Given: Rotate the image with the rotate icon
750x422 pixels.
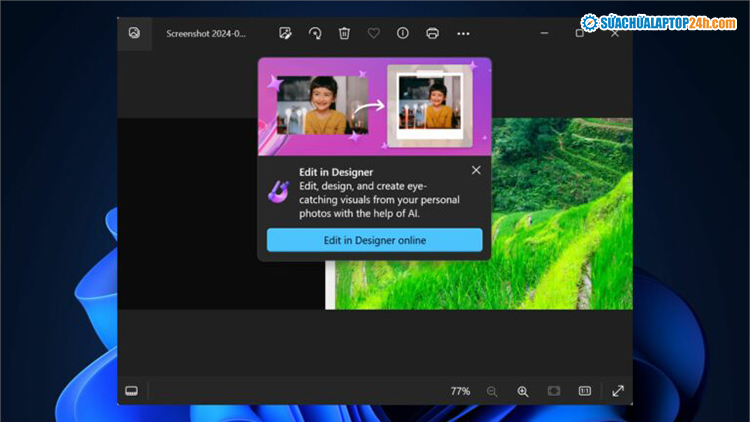Looking at the screenshot, I should click(x=315, y=33).
